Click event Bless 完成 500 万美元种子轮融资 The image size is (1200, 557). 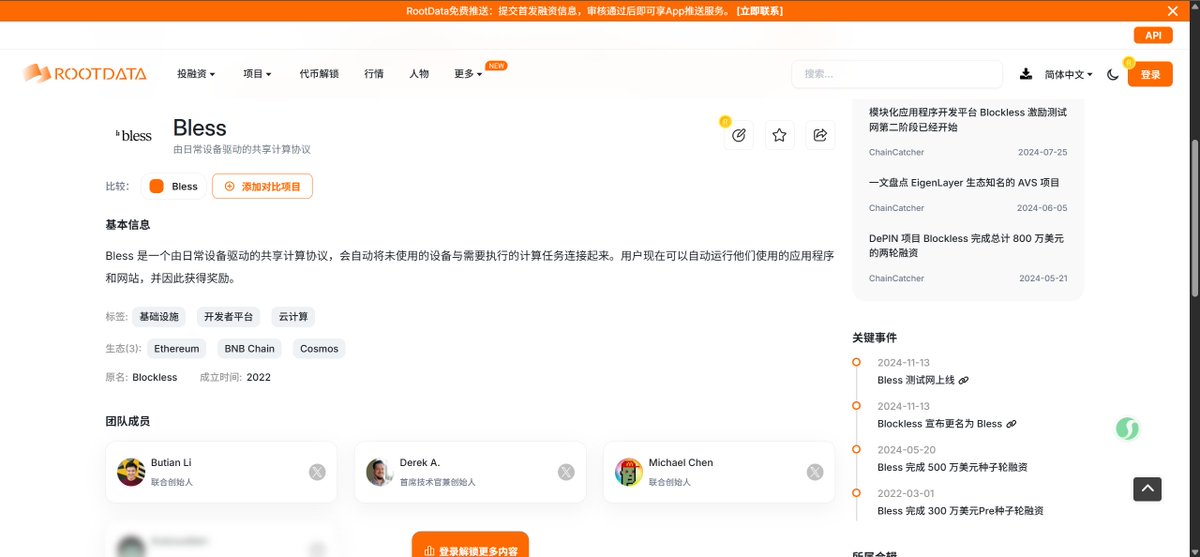952,467
